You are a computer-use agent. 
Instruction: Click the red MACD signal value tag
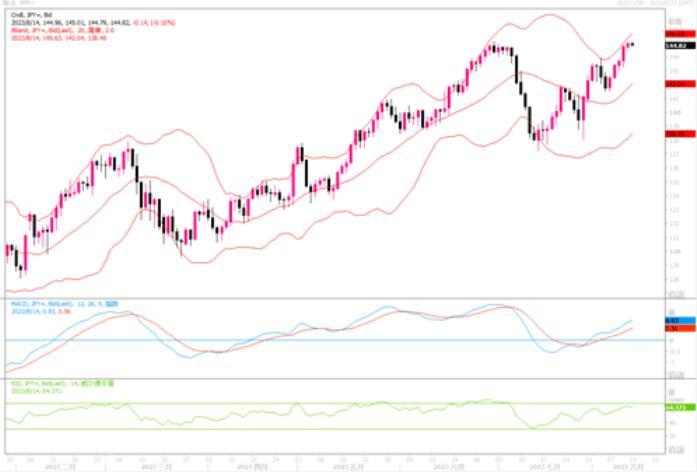(680, 328)
